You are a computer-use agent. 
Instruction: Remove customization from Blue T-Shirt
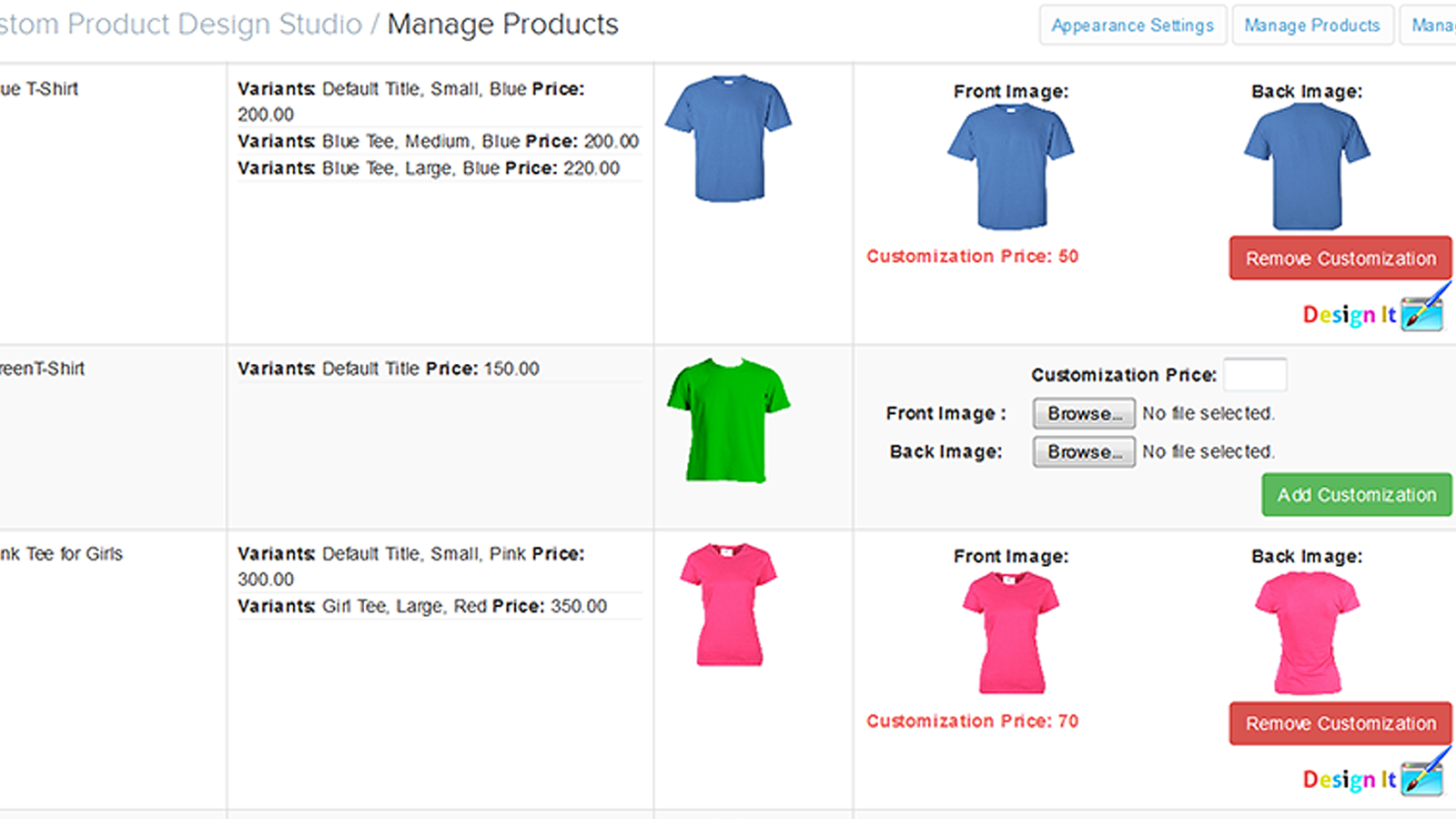click(1340, 258)
